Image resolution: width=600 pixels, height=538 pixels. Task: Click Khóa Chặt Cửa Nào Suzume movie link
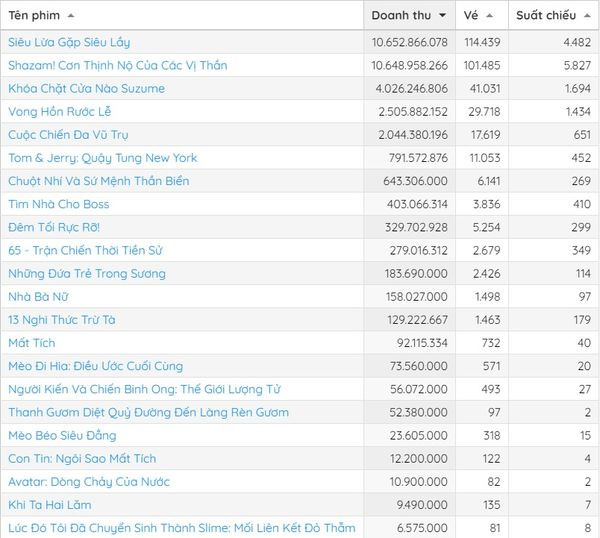click(86, 88)
